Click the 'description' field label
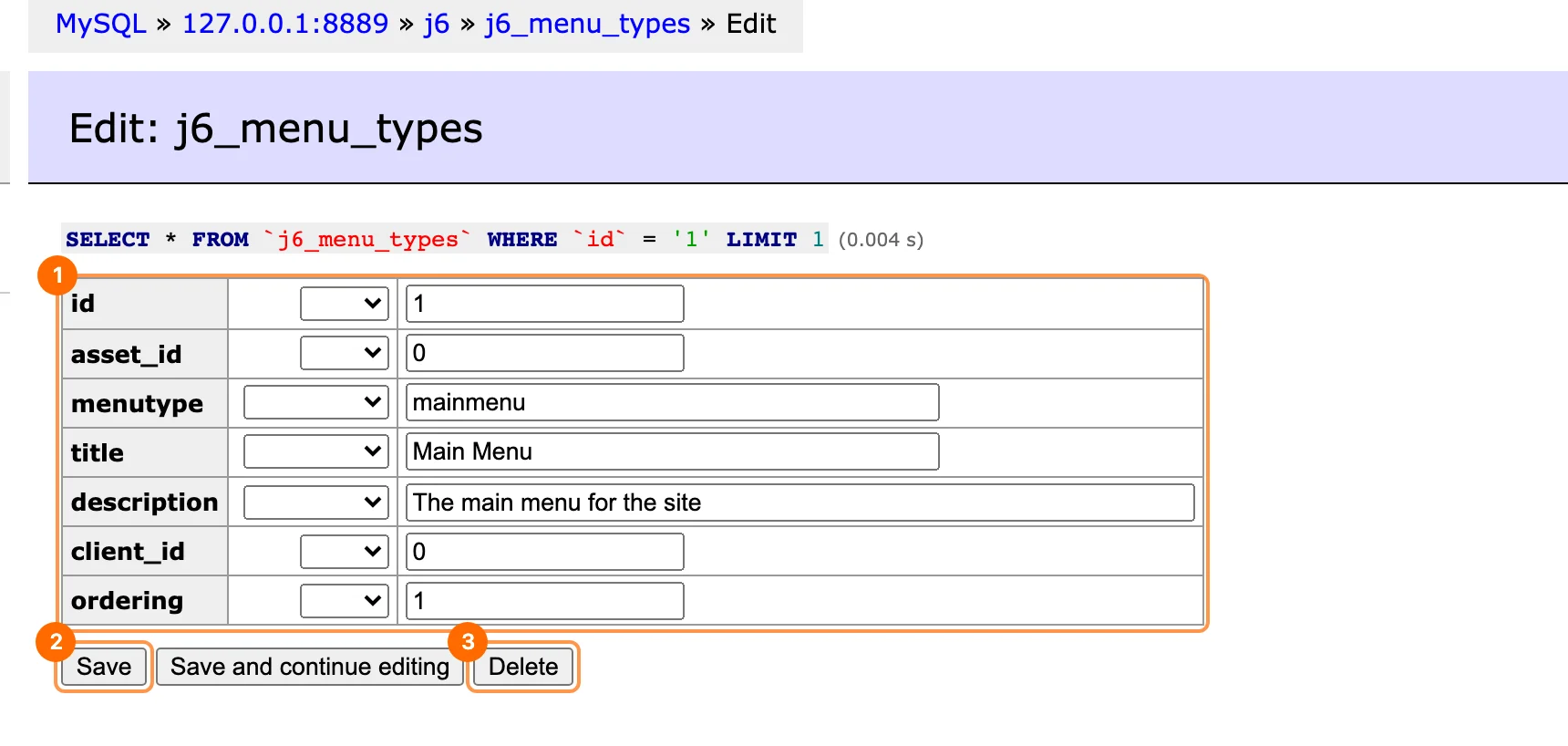This screenshot has height=746, width=1568. coord(145,503)
